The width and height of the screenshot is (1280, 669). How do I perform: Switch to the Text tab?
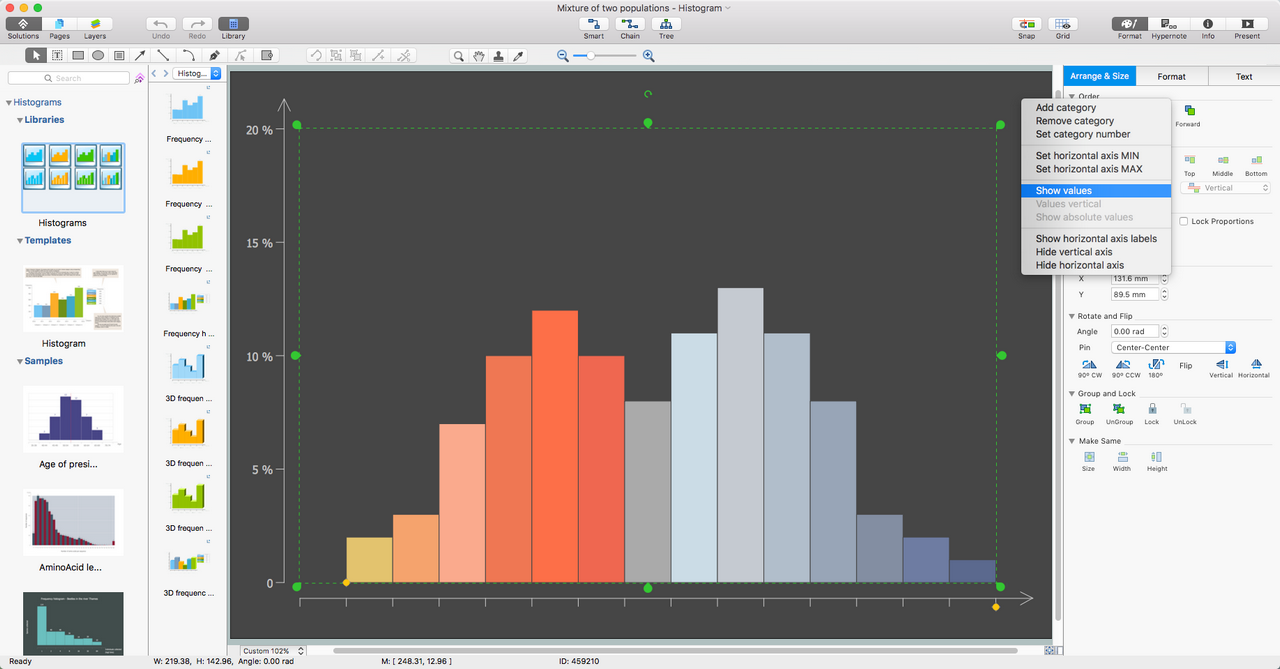click(x=1244, y=76)
